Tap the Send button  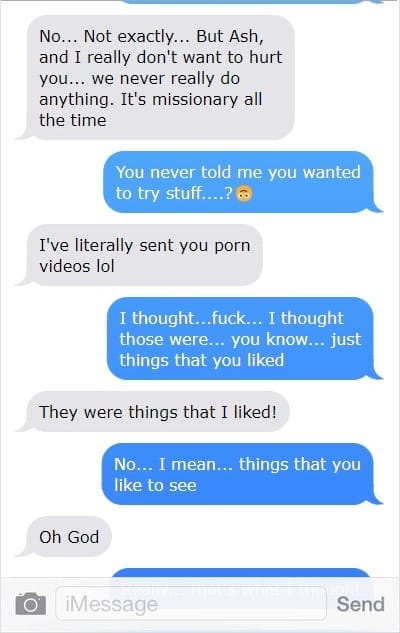pyautogui.click(x=360, y=604)
